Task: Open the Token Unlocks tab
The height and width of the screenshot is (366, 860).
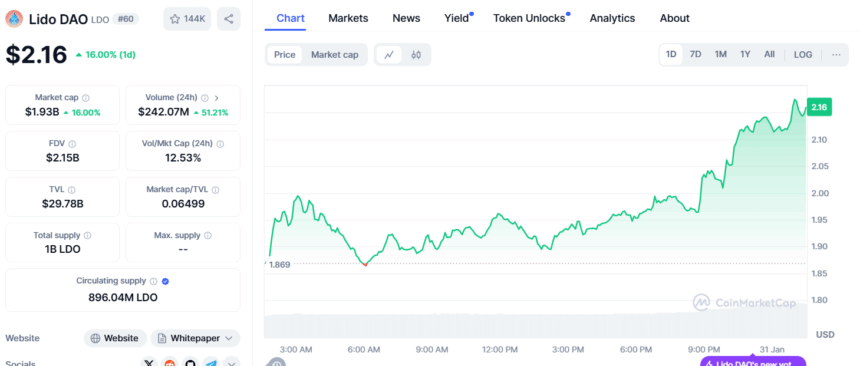Action: tap(529, 18)
